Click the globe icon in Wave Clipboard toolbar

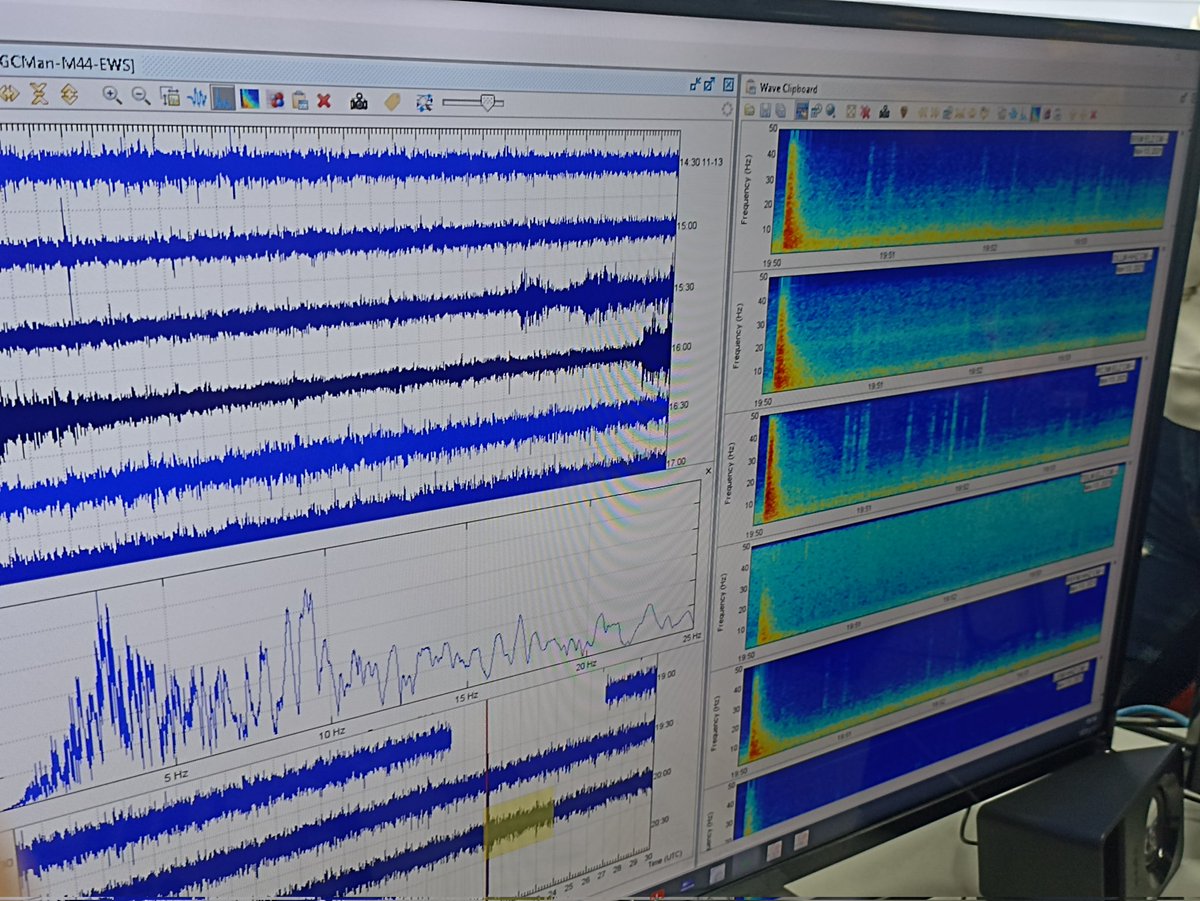click(830, 111)
